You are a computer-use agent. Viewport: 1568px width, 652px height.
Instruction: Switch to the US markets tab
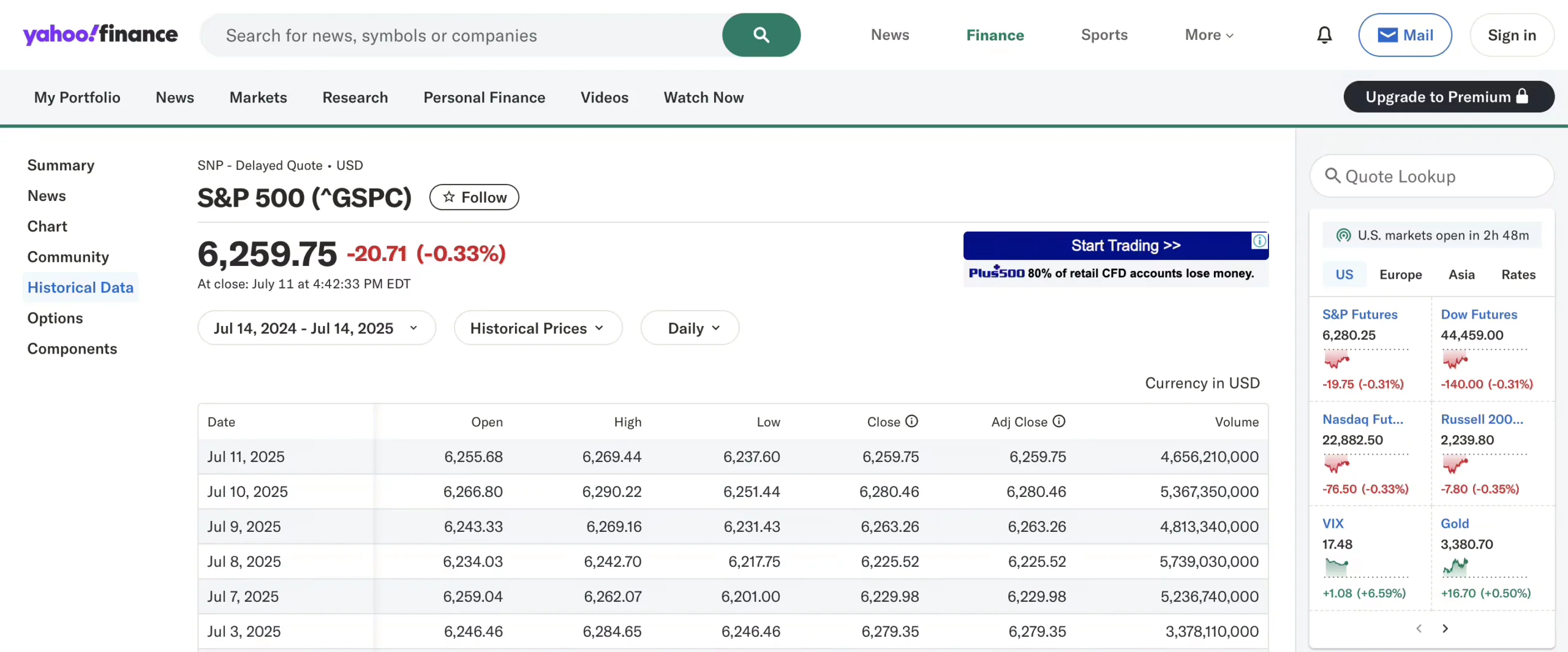click(x=1344, y=274)
